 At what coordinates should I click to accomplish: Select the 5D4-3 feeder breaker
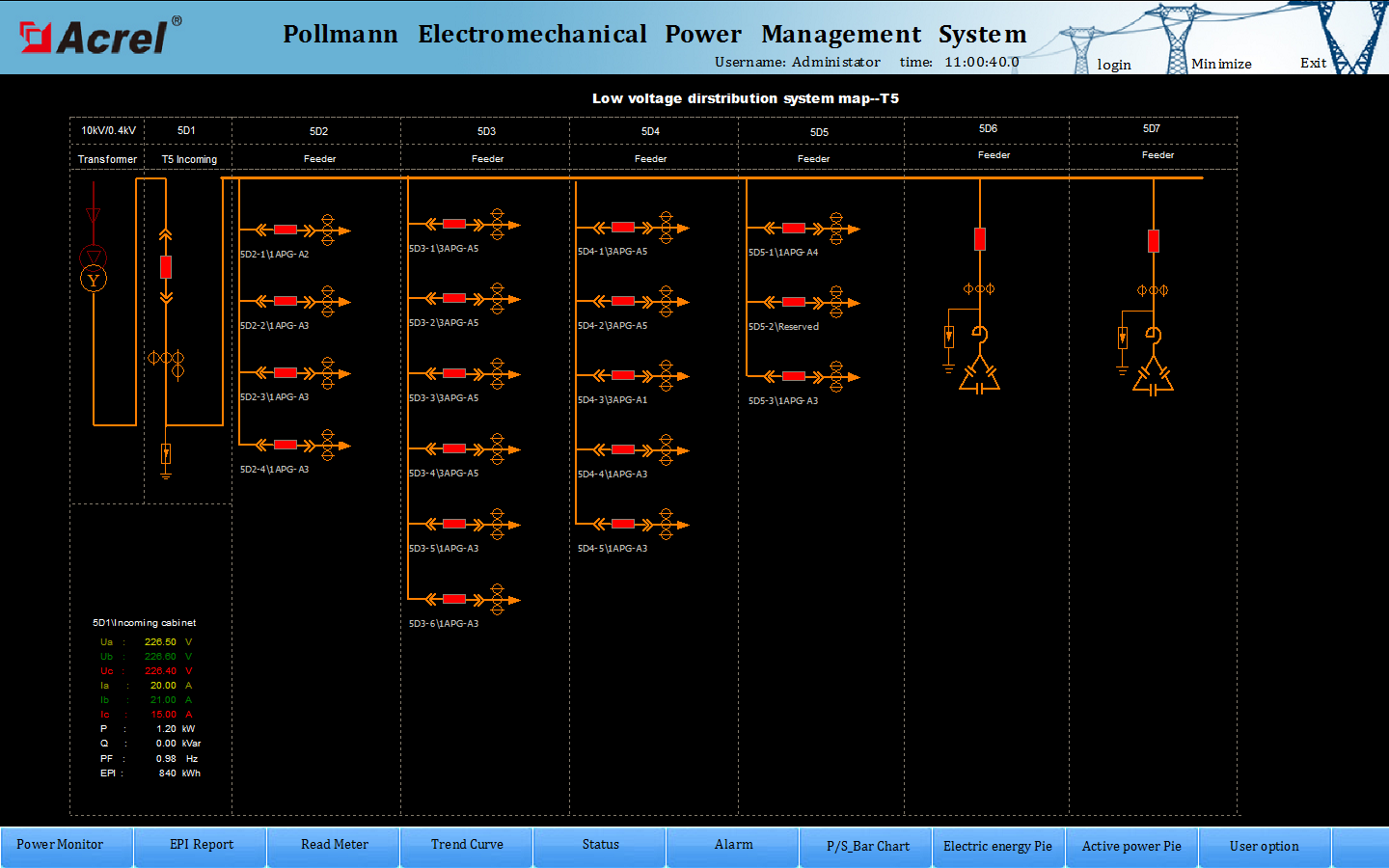pyautogui.click(x=623, y=375)
